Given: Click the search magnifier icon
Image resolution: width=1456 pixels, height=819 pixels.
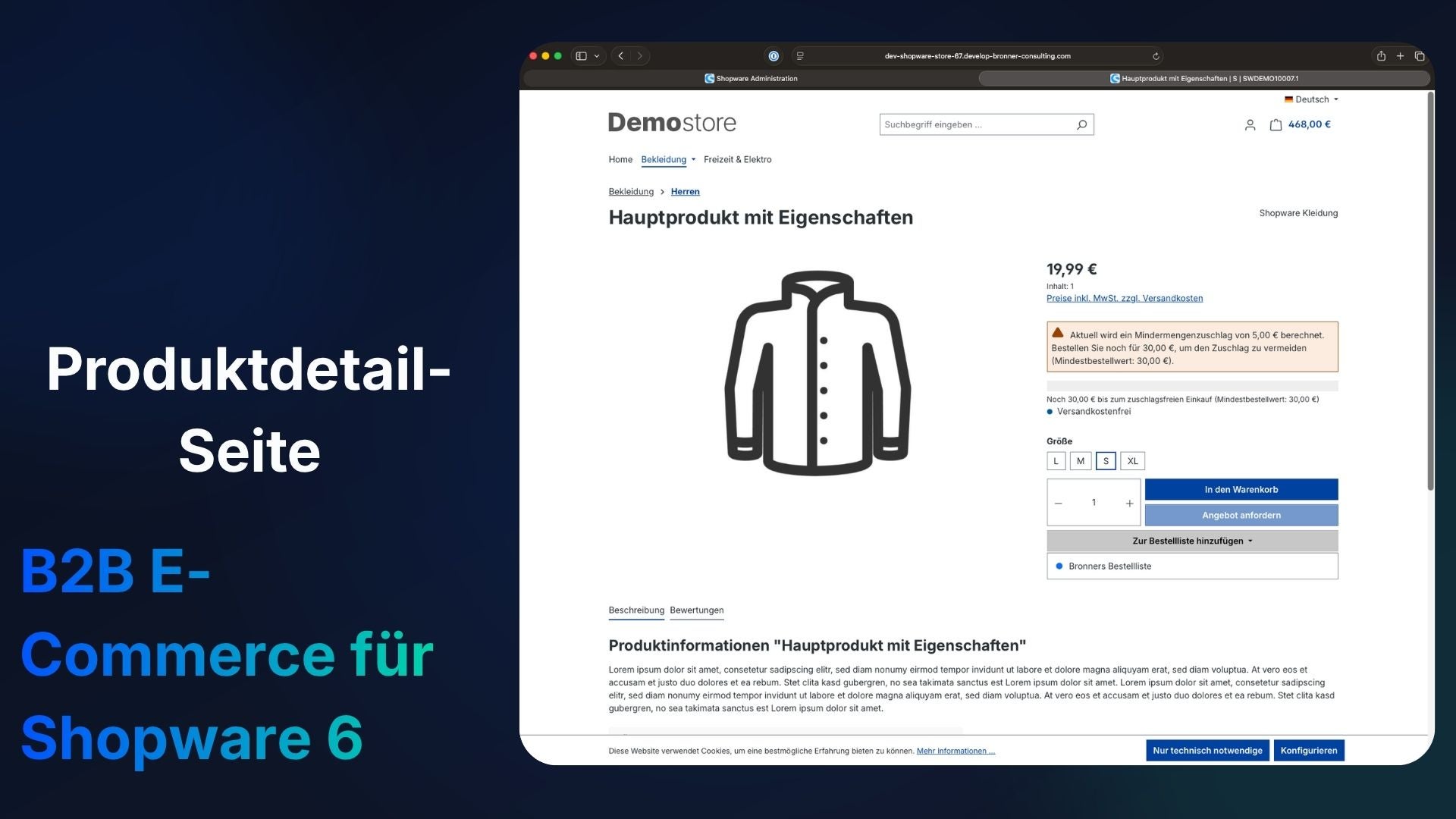Looking at the screenshot, I should (x=1082, y=124).
